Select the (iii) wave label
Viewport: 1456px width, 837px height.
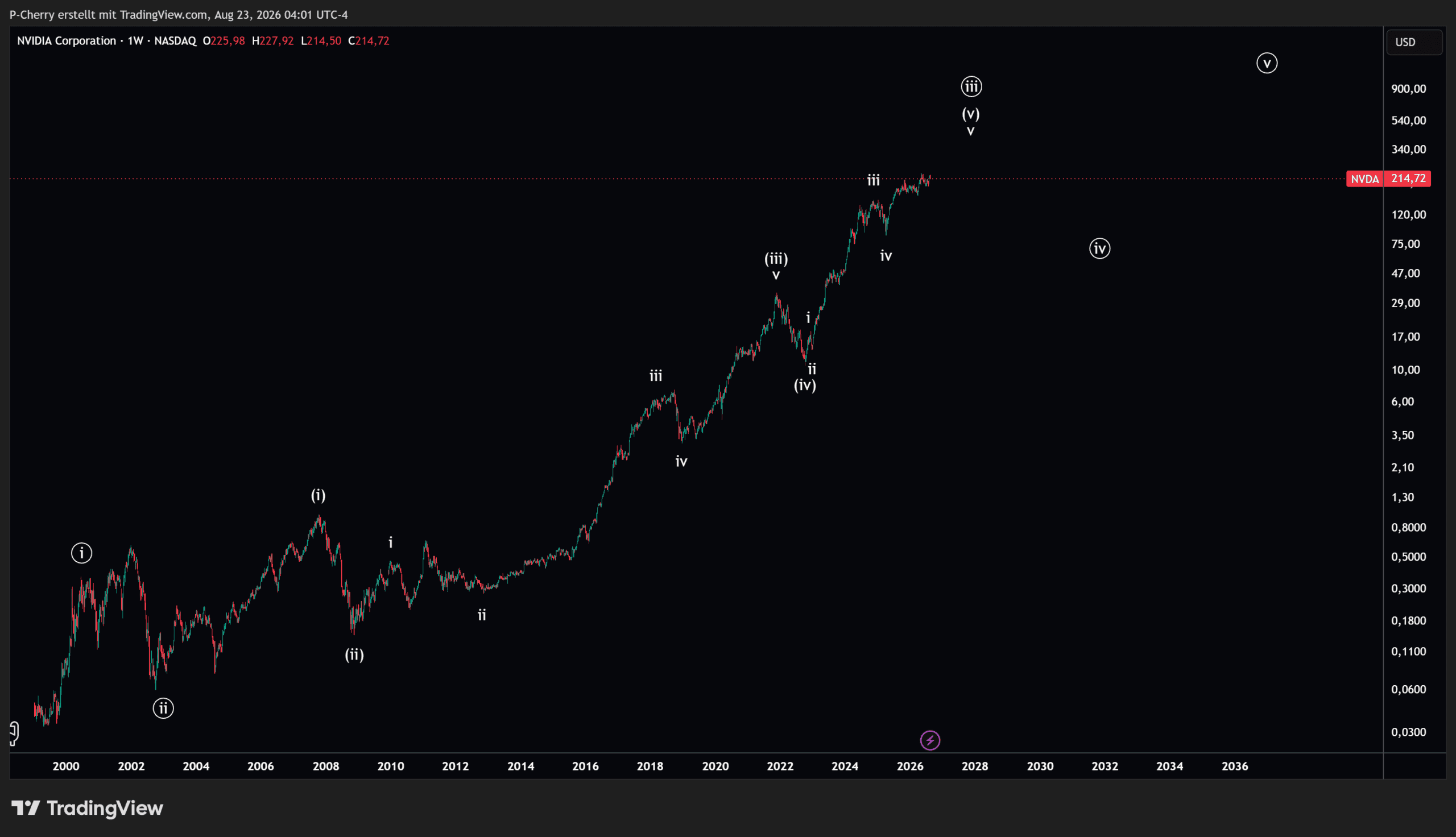(776, 259)
